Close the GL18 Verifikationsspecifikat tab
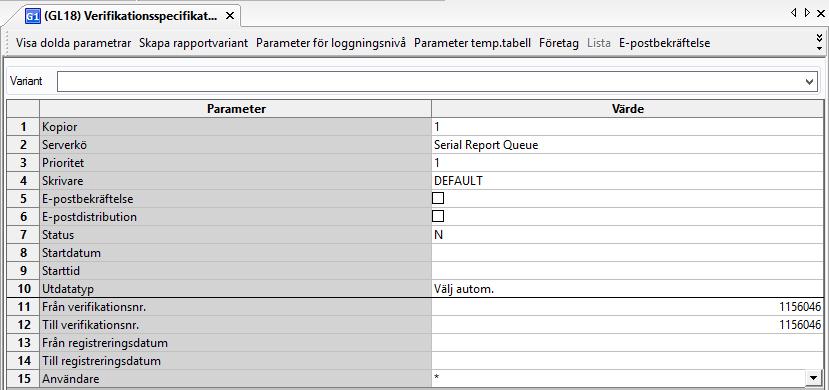The width and height of the screenshot is (829, 390). (x=229, y=16)
